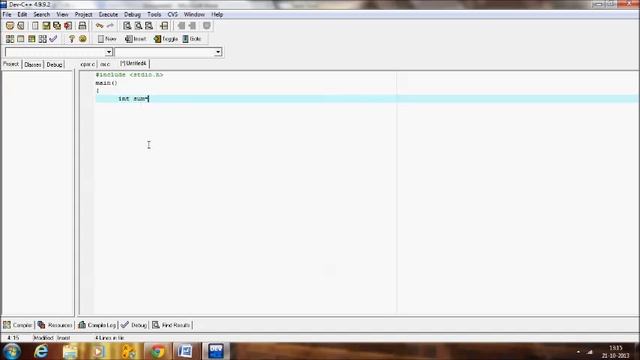Click the Compile toolbar icon

(x=10, y=39)
